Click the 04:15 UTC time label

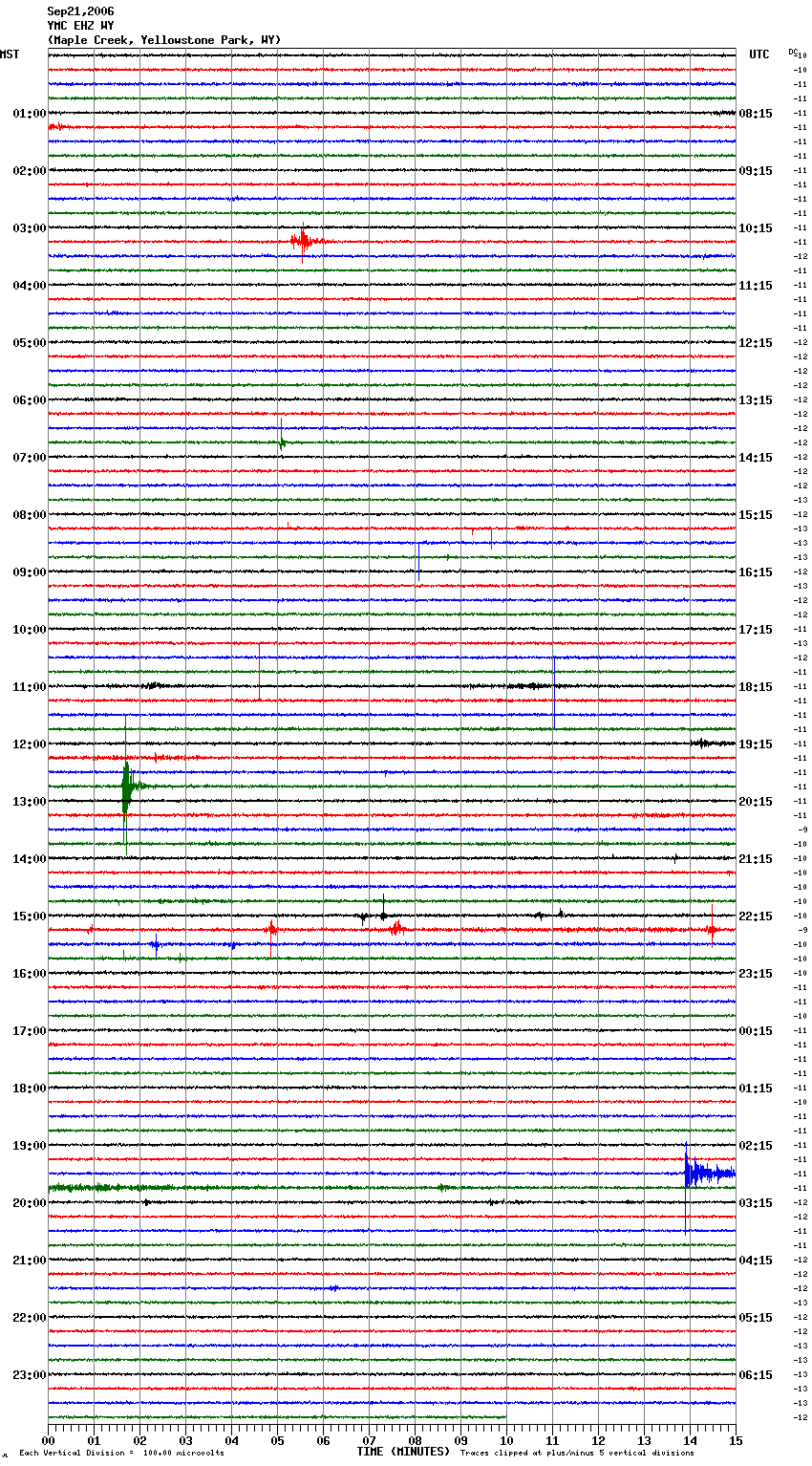click(756, 1261)
